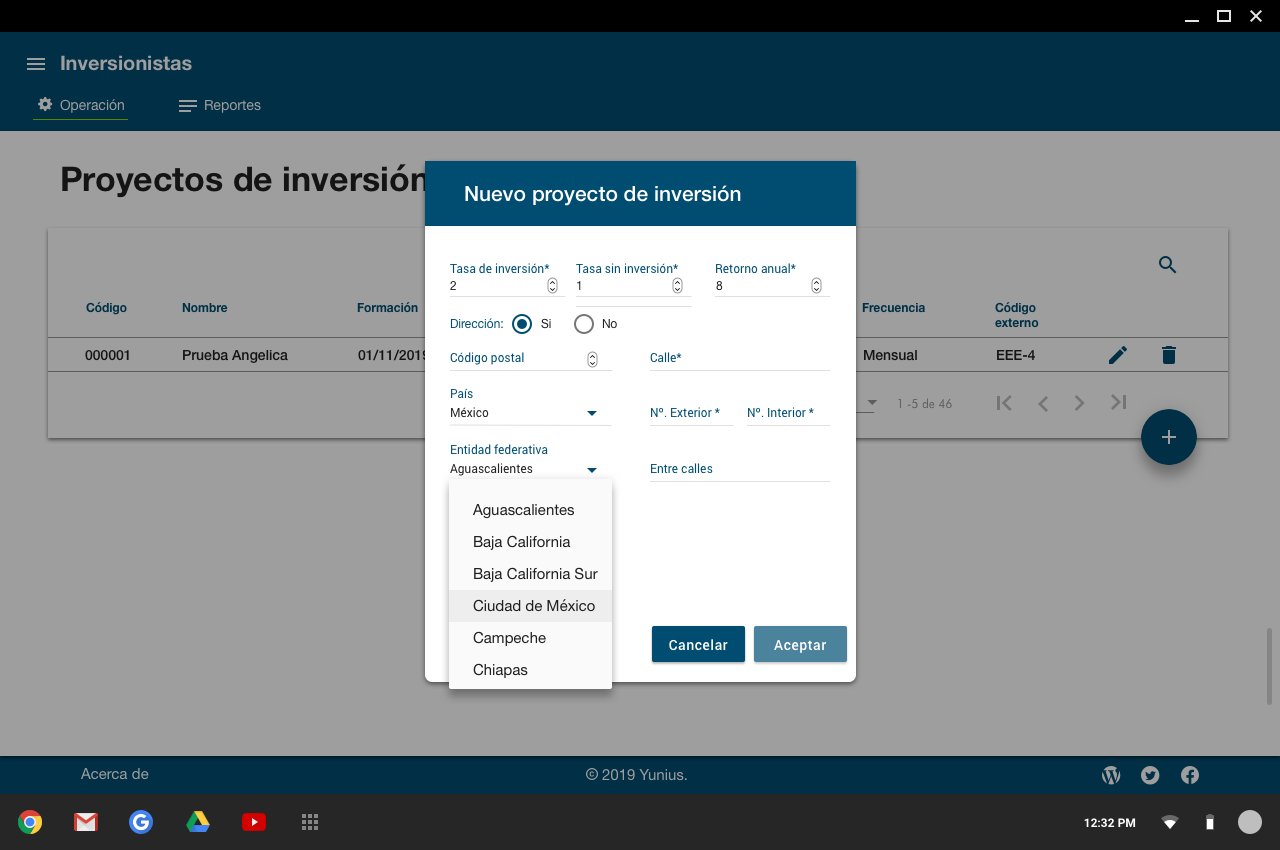1280x850 pixels.
Task: Switch to the Operación tab
Action: click(81, 105)
